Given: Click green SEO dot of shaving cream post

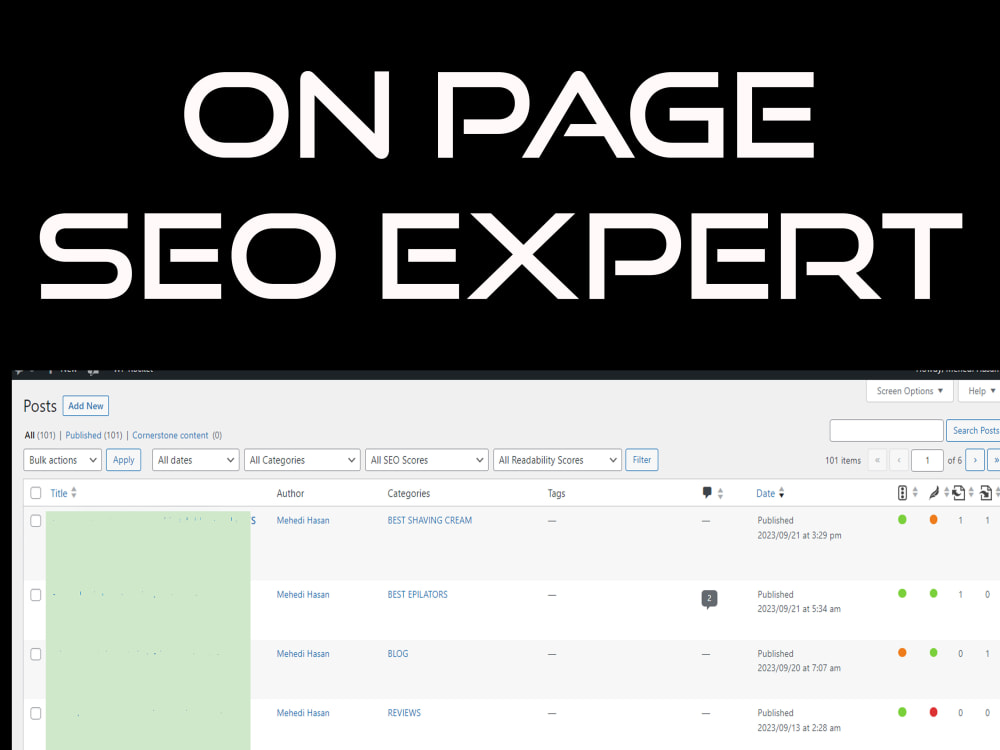Looking at the screenshot, I should [x=902, y=520].
